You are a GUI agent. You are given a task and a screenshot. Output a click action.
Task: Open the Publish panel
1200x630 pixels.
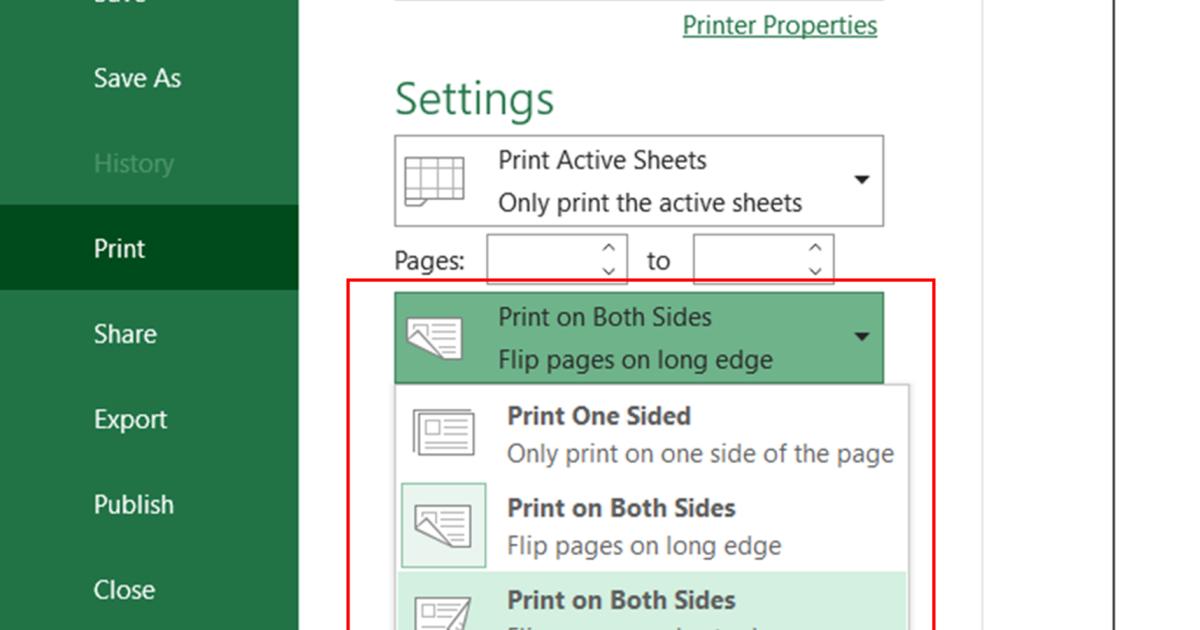[x=134, y=504]
